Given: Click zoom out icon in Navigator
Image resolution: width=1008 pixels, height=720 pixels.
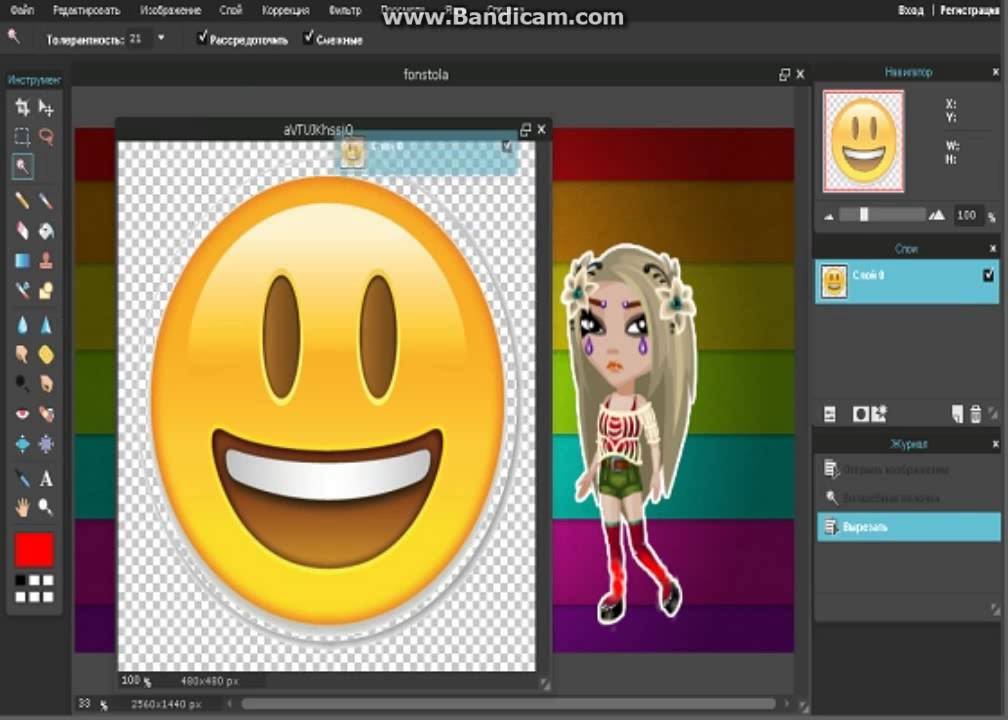Looking at the screenshot, I should click(x=829, y=217).
